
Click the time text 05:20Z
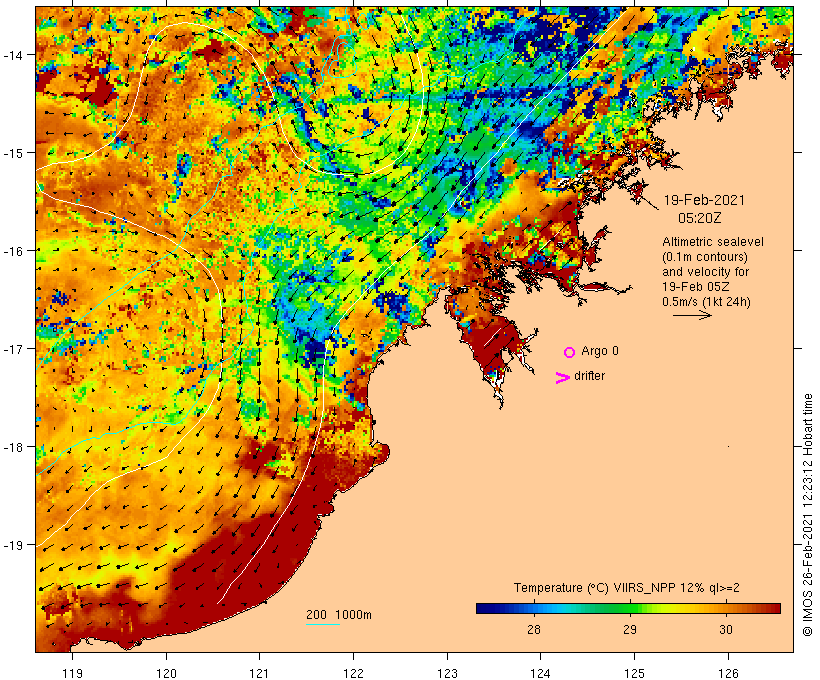point(700,218)
